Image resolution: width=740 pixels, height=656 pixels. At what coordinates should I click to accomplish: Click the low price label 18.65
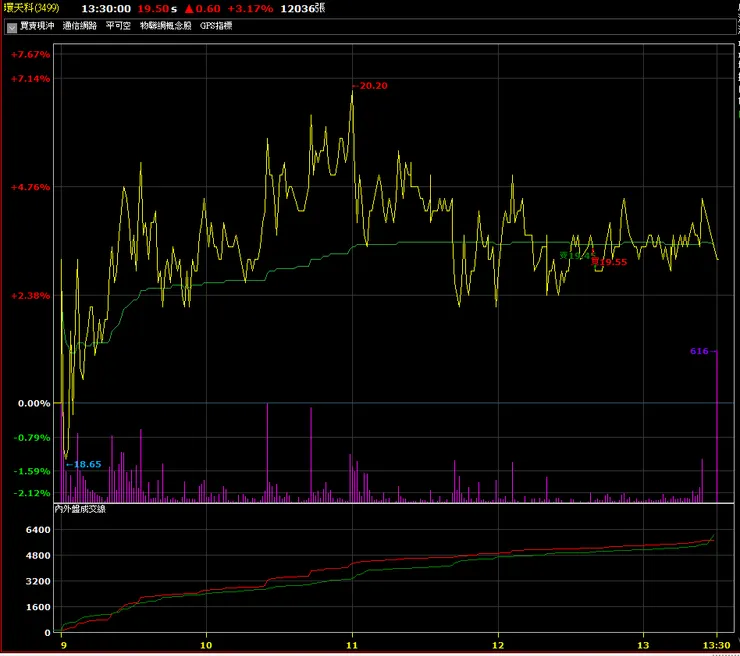(87, 464)
